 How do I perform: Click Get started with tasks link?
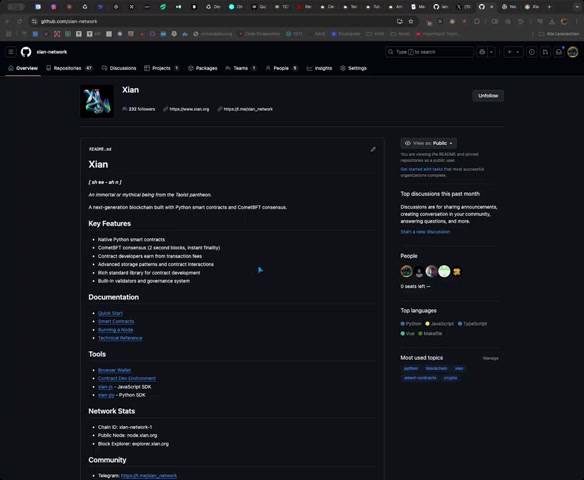pos(422,169)
